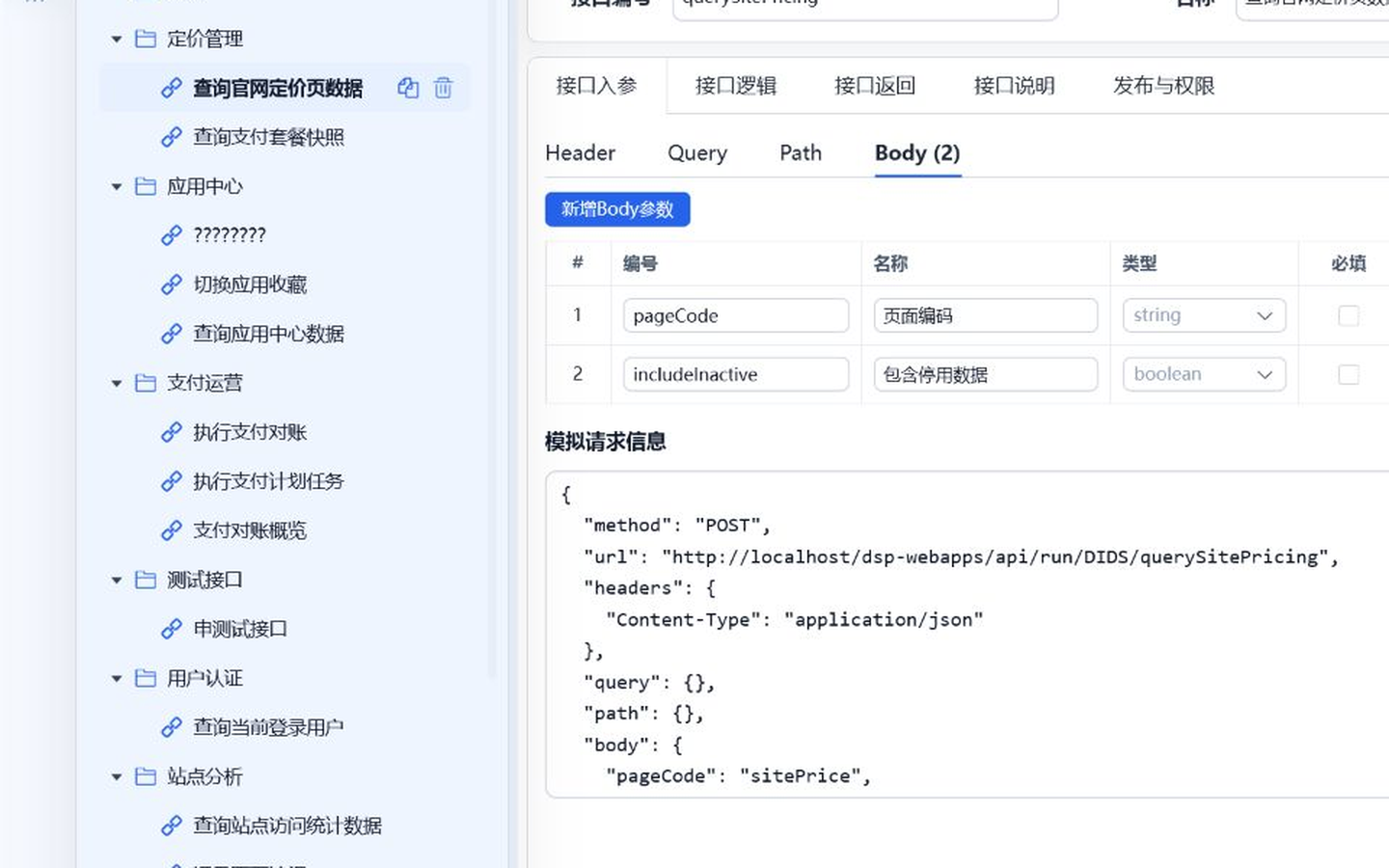Click the link icon beside 查询当前登录用户
The image size is (1389, 868).
(172, 727)
